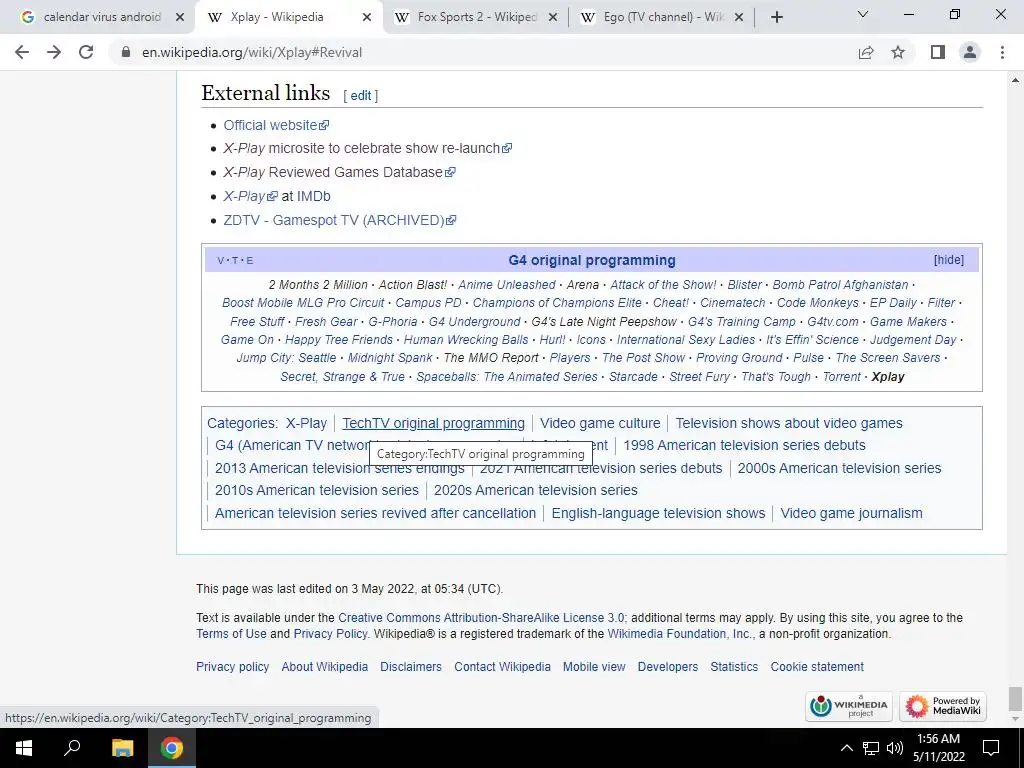Screen dimensions: 1024x768
Task: Open File Explorer from the taskbar
Action: (x=122, y=748)
